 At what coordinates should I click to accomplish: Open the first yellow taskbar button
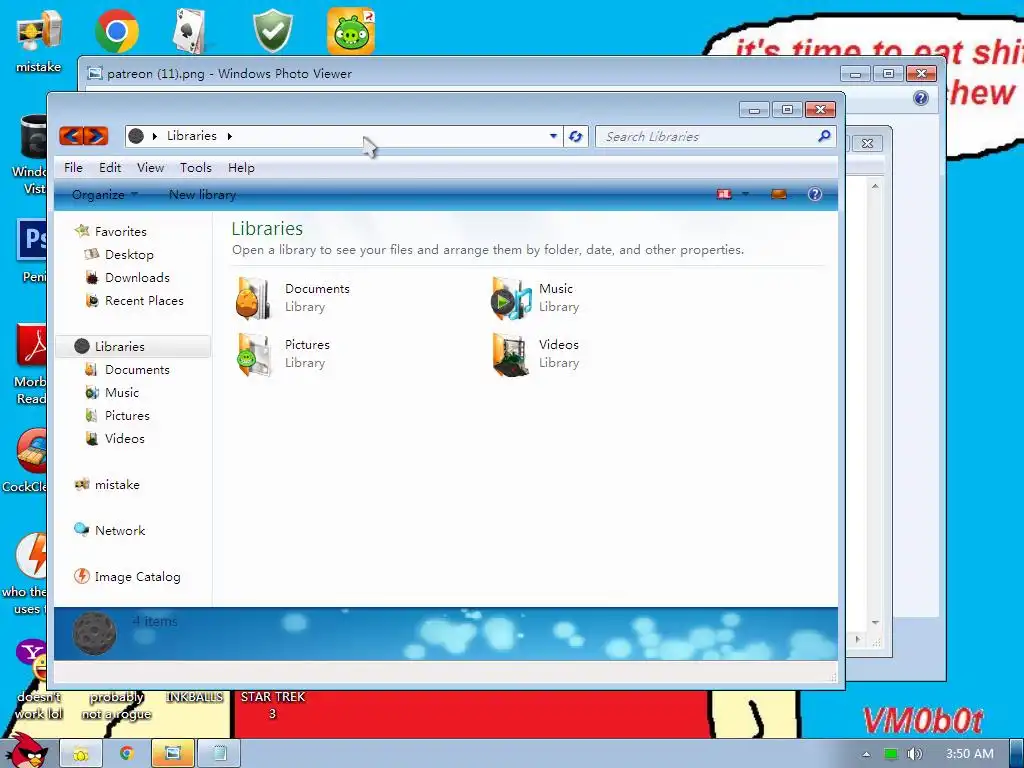[81, 754]
